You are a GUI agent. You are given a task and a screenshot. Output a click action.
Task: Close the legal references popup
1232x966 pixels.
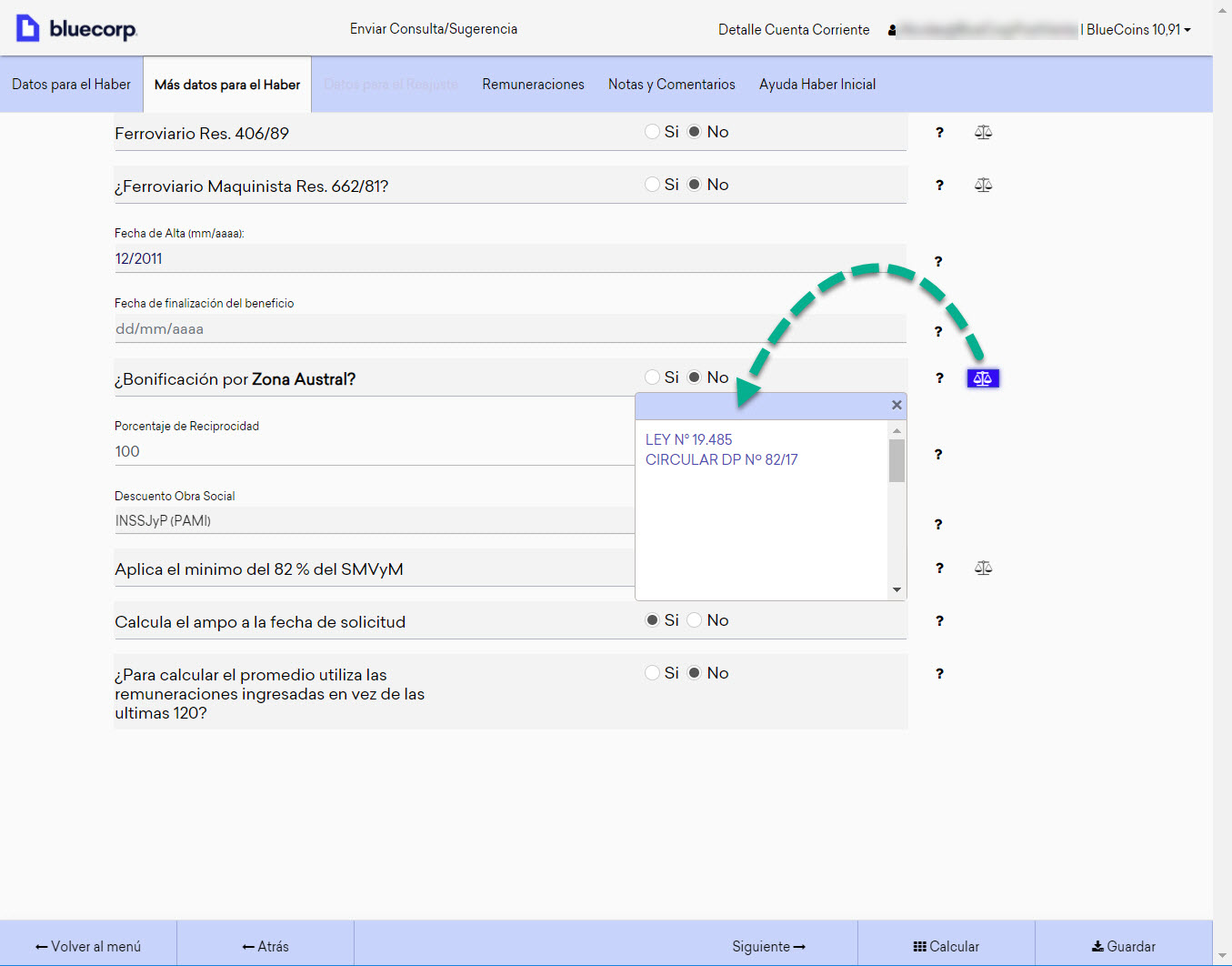896,406
